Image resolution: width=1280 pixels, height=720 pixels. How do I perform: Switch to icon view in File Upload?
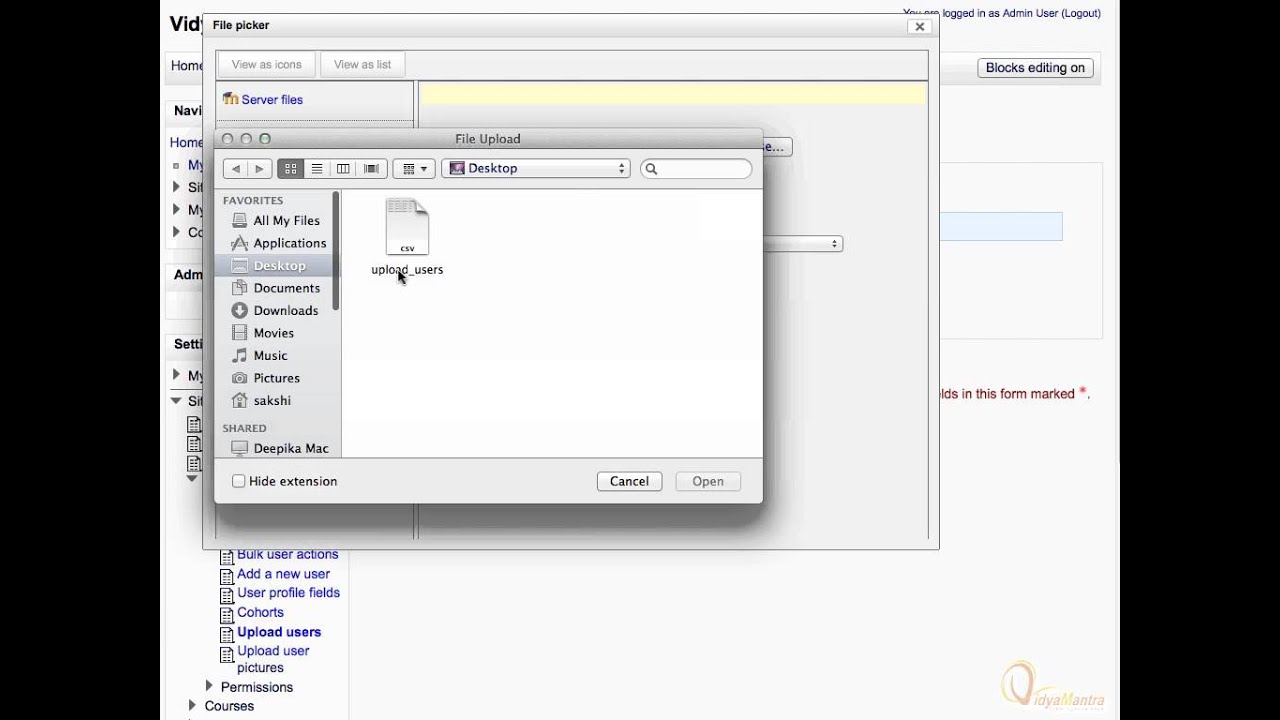(290, 169)
